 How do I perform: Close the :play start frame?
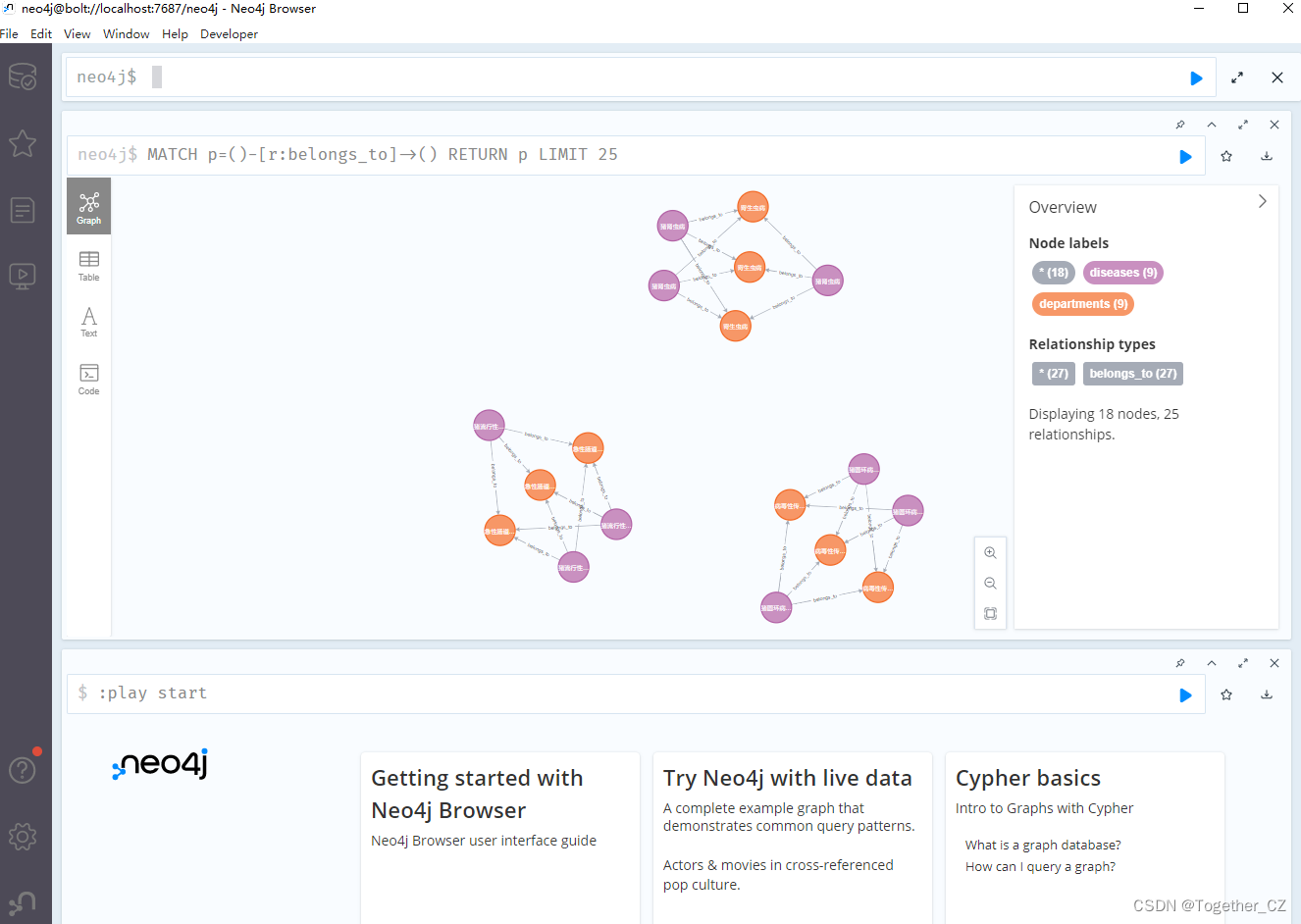coord(1275,663)
